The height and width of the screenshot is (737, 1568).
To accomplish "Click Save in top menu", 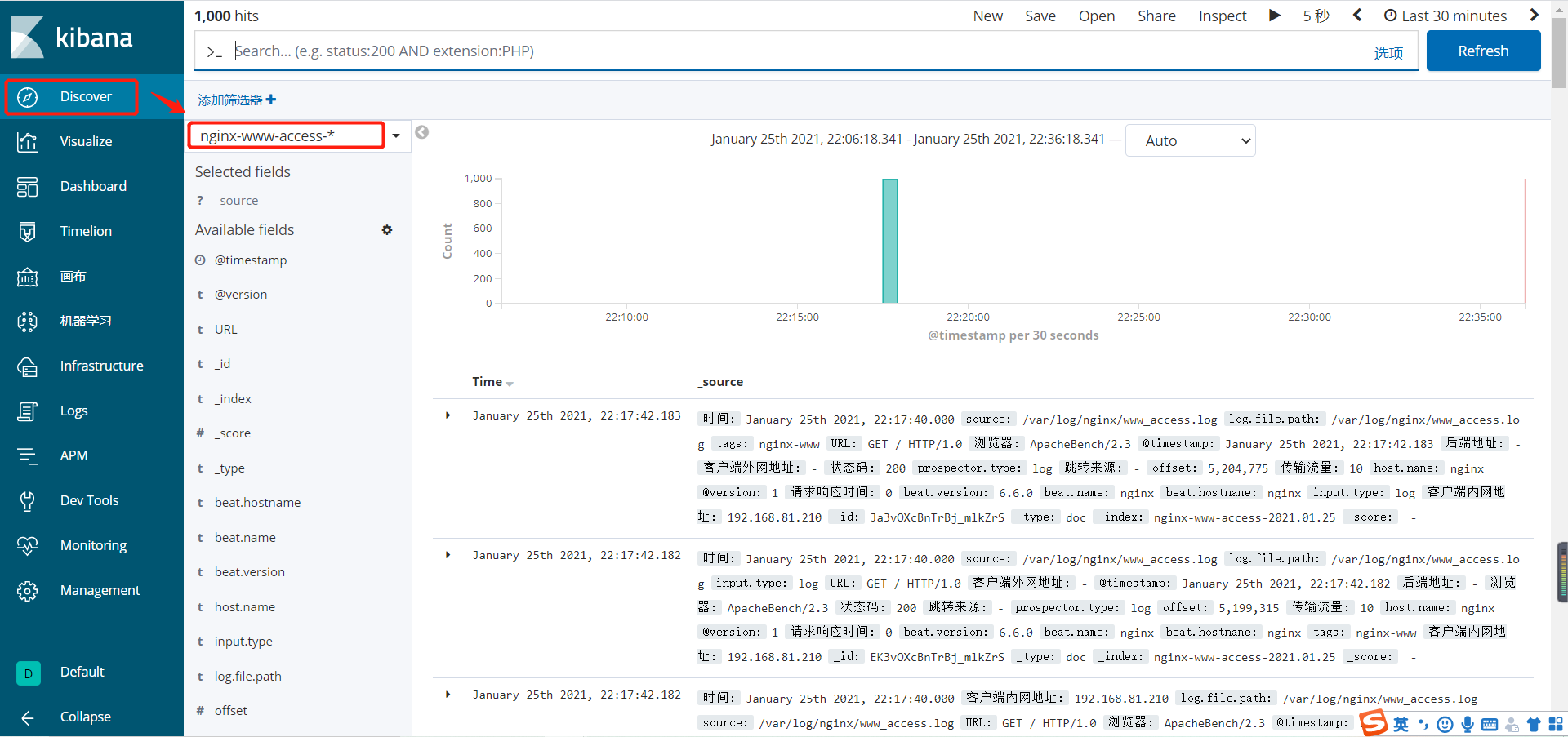I will click(1040, 16).
